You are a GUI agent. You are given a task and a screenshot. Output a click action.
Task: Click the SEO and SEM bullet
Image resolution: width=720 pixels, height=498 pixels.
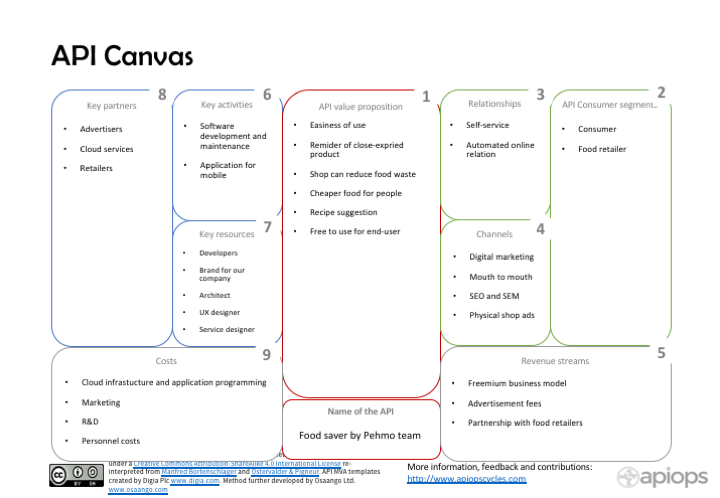(x=494, y=296)
